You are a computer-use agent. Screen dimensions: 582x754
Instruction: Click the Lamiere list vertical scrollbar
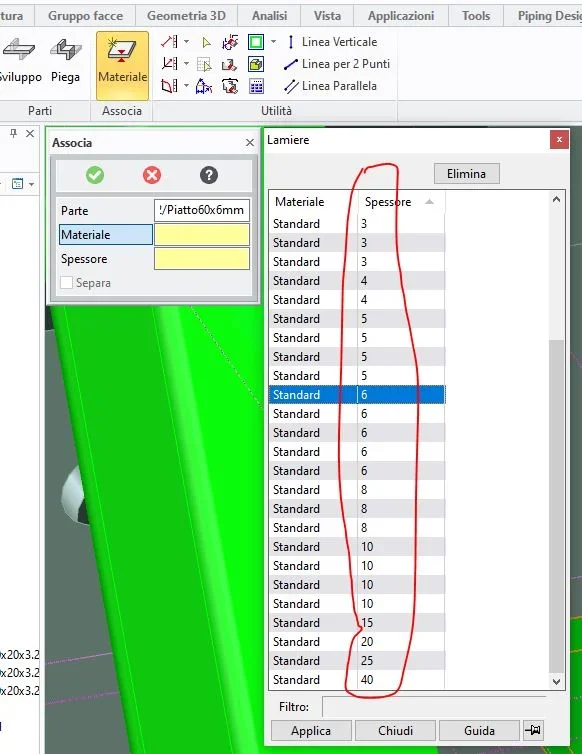[x=557, y=440]
